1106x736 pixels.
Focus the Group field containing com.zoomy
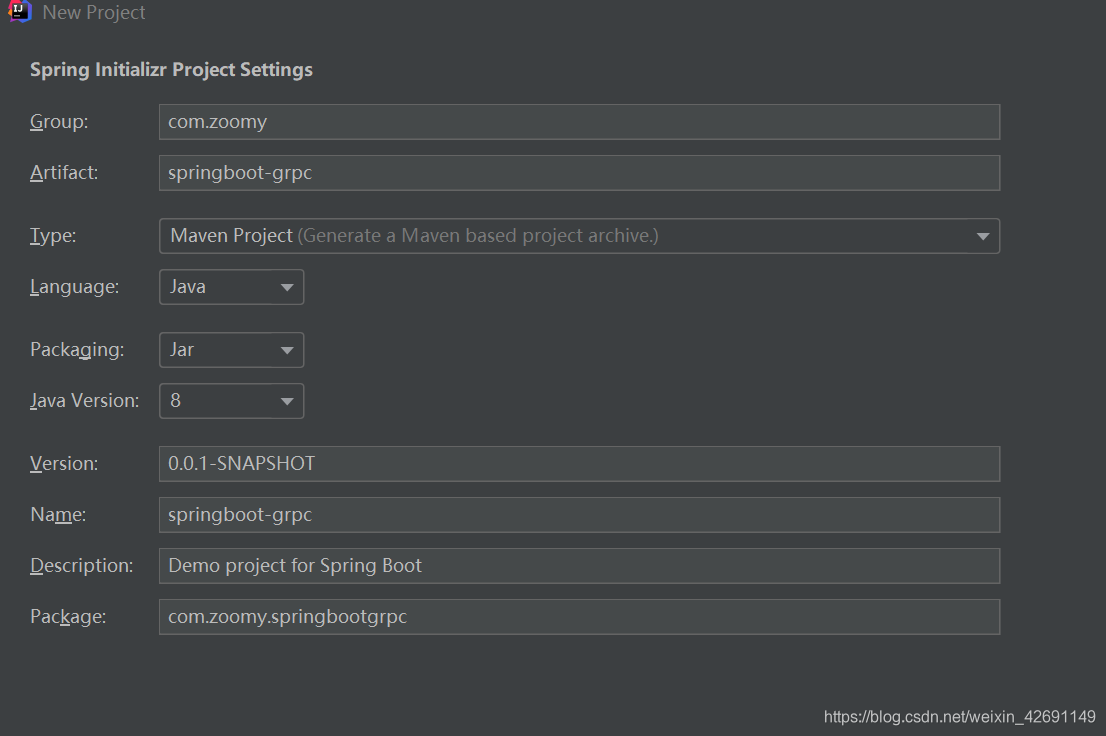coord(579,122)
